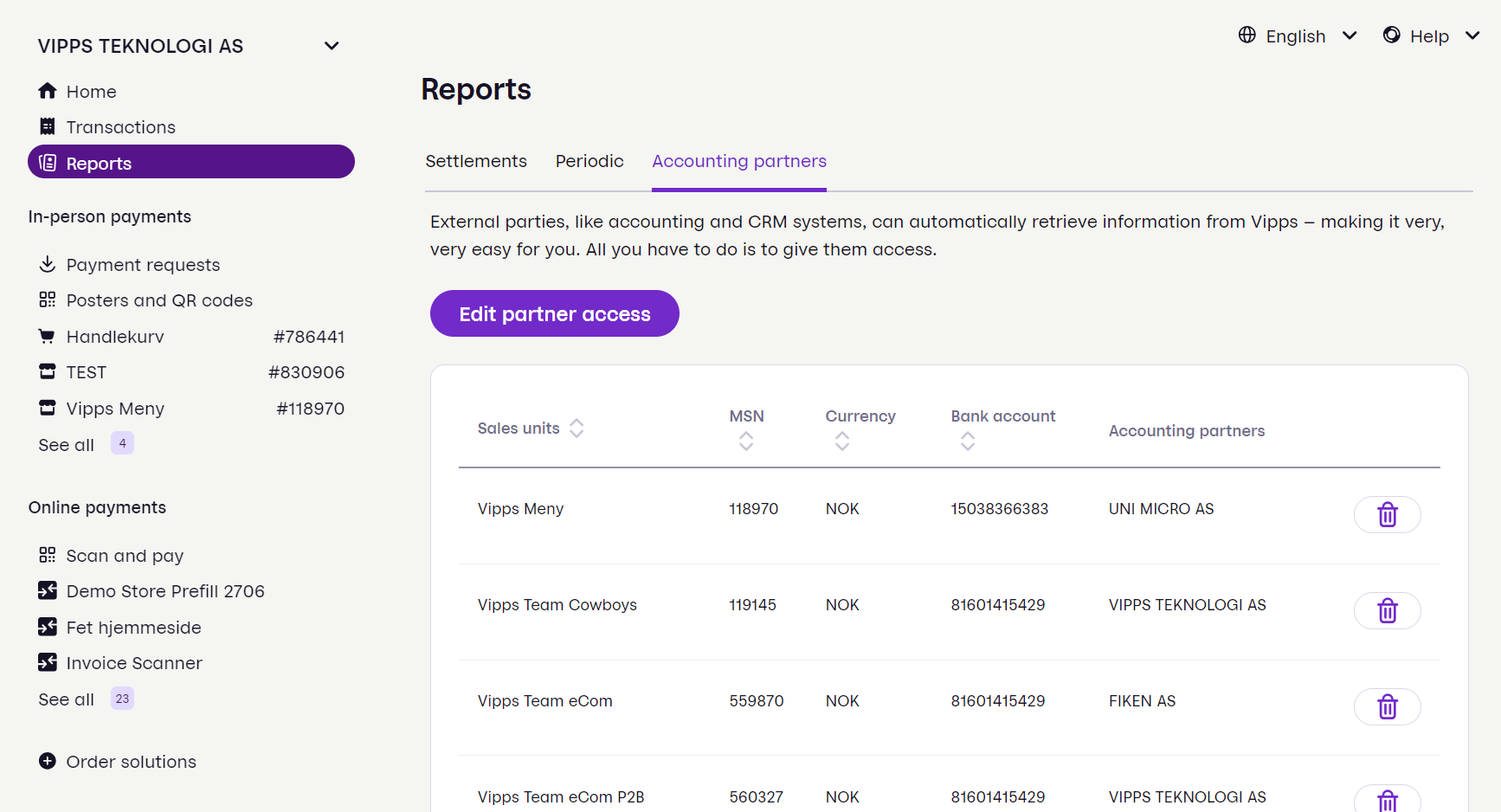Click the #830906 number
1501x812 pixels.
[x=306, y=372]
